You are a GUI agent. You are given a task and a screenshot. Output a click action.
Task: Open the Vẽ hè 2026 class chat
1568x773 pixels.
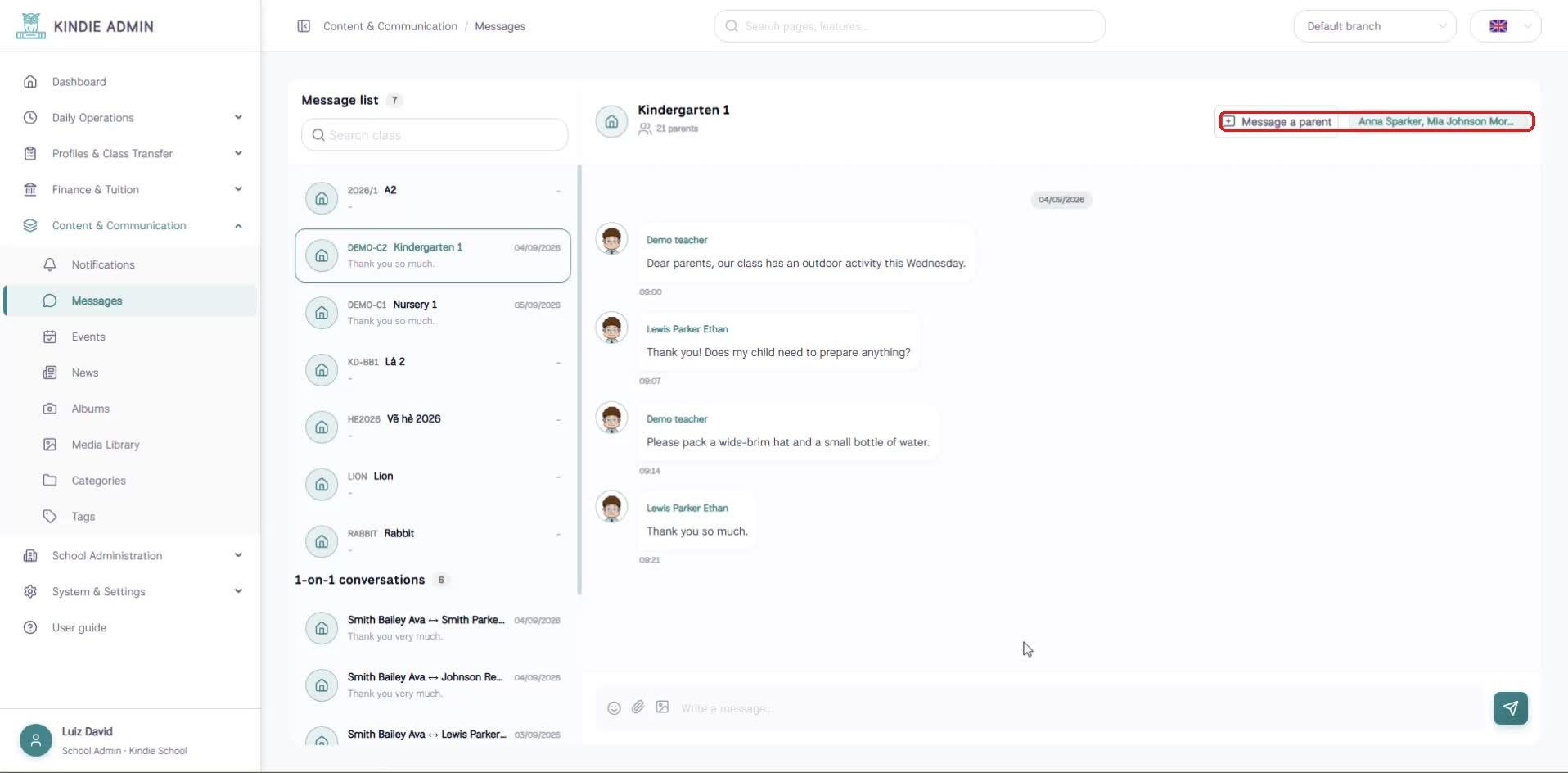[x=433, y=427]
